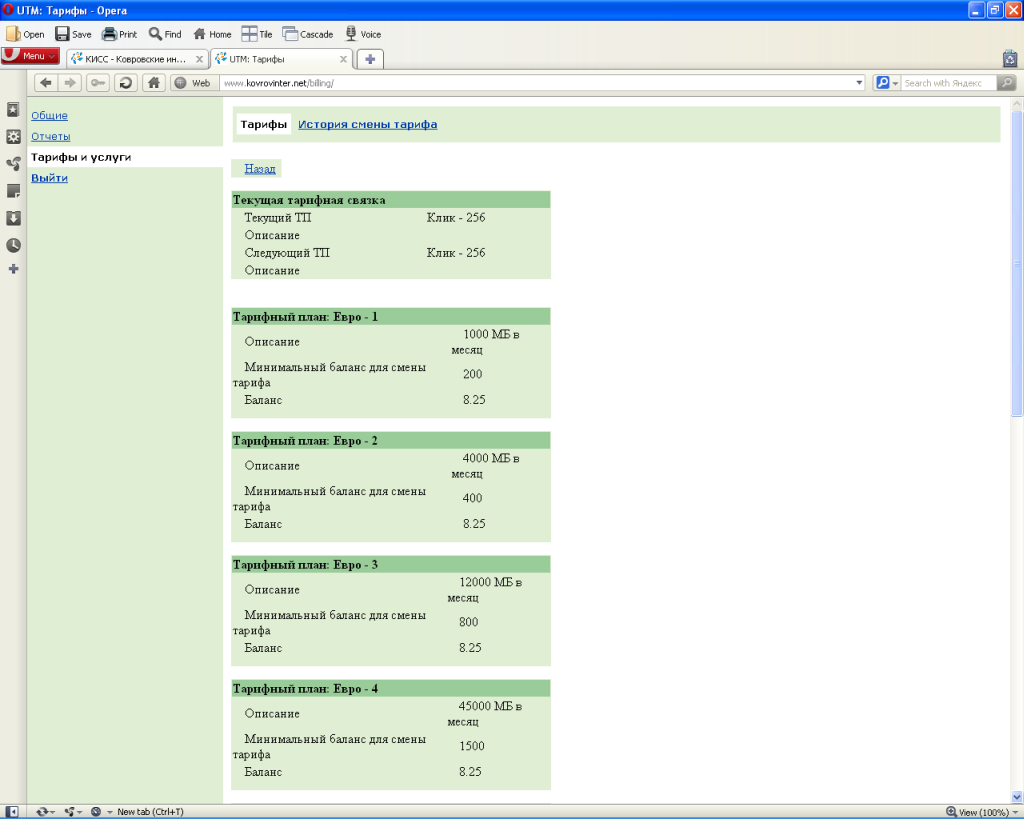Open the Bookmarks panel in the sidebar
This screenshot has width=1024, height=819.
[x=13, y=109]
